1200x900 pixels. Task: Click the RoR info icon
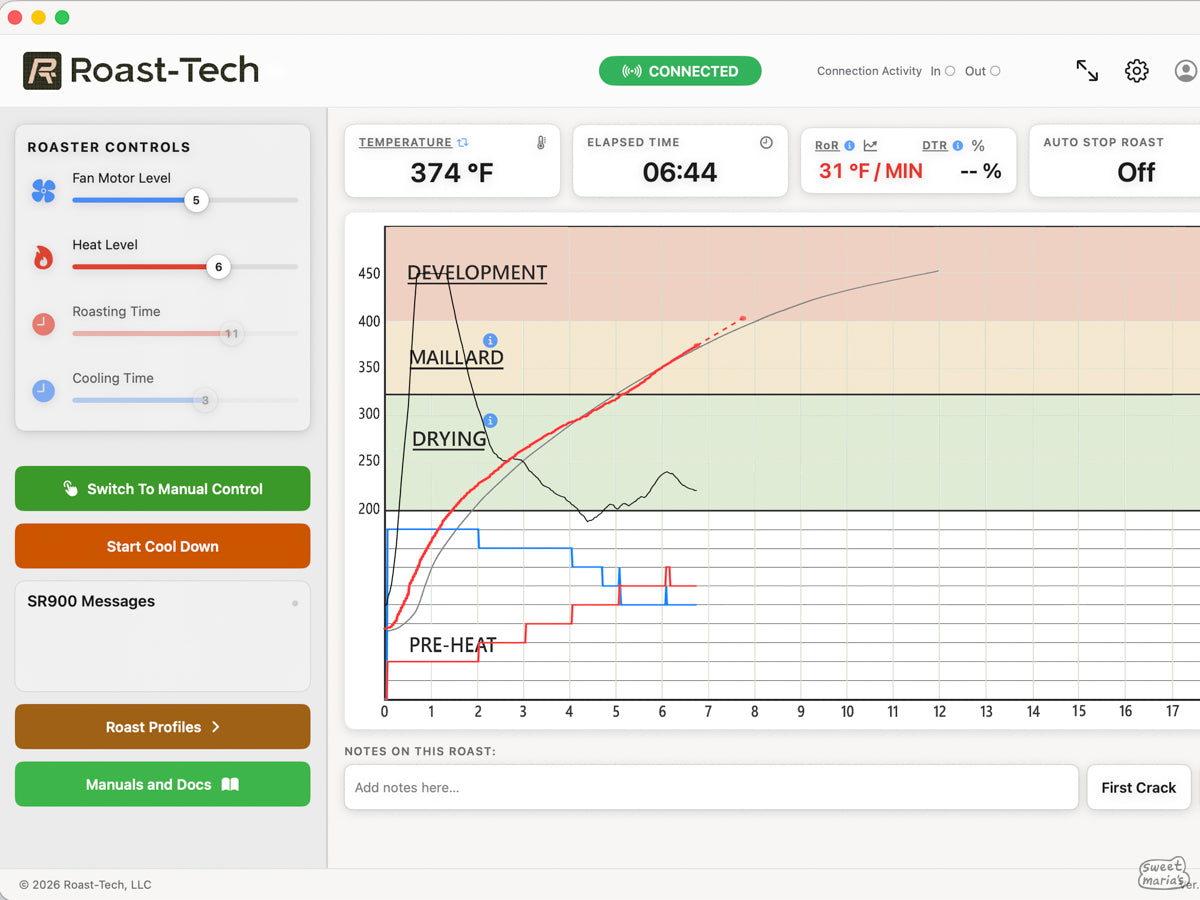pyautogui.click(x=849, y=146)
